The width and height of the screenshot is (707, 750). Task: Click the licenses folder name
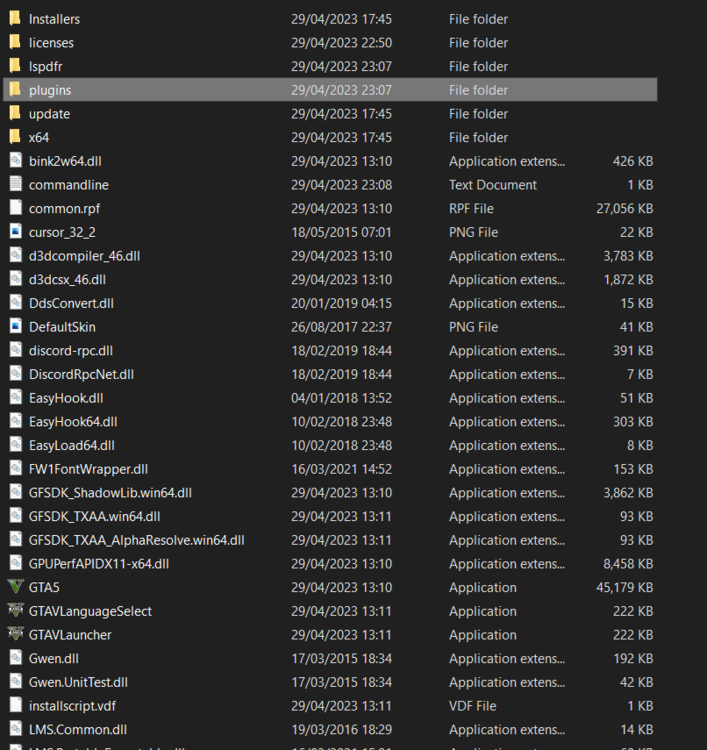(51, 43)
